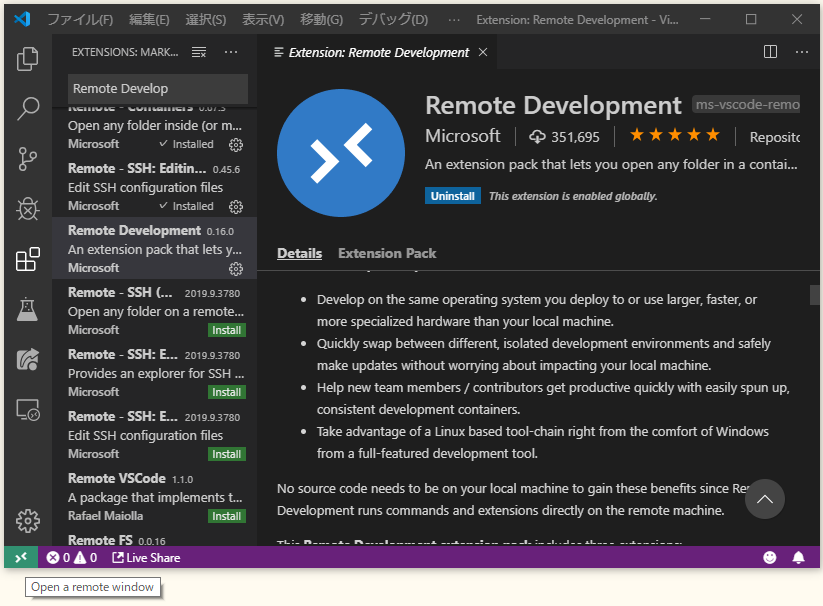Open a remote window from status bar
Screen dimensions: 823x606
[x=20, y=557]
